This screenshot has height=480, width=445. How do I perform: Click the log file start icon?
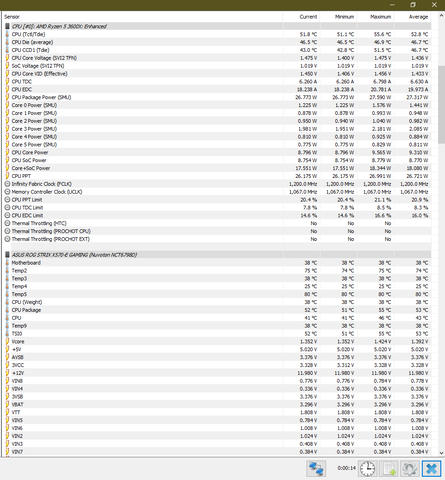(x=389, y=468)
